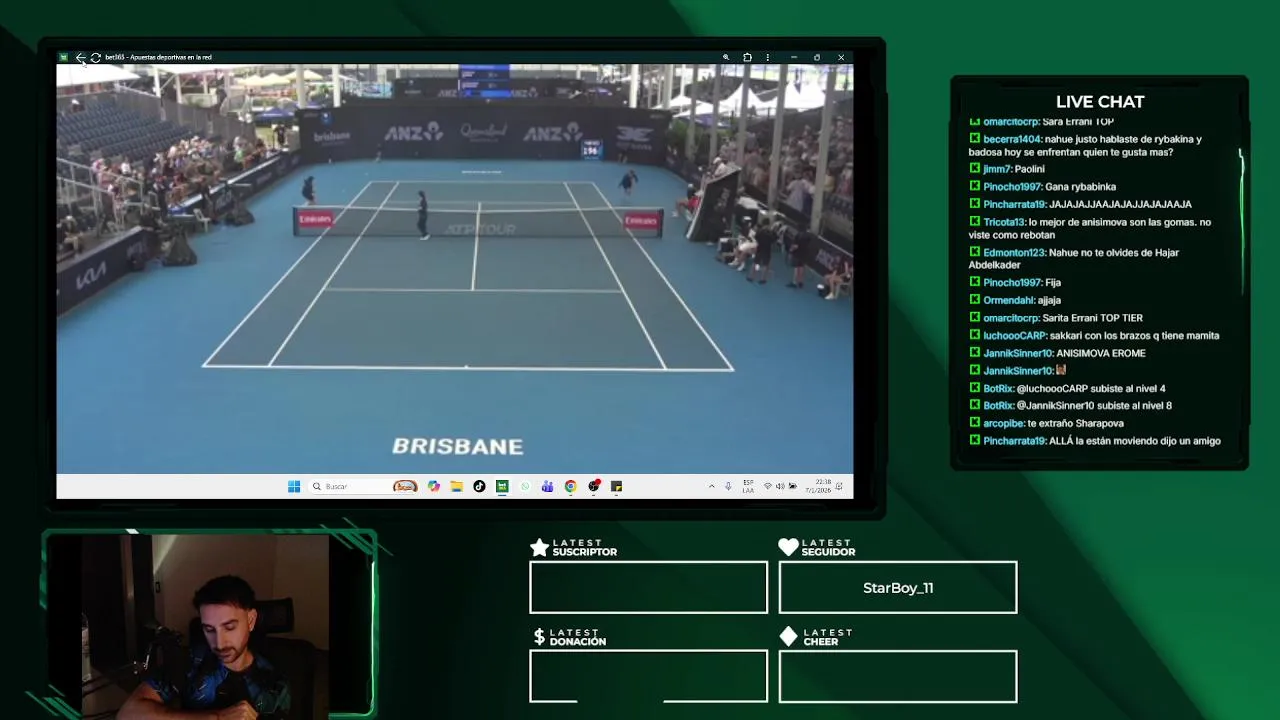Image resolution: width=1280 pixels, height=720 pixels.
Task: Click the bet365 app icon in title bar
Action: [x=64, y=57]
